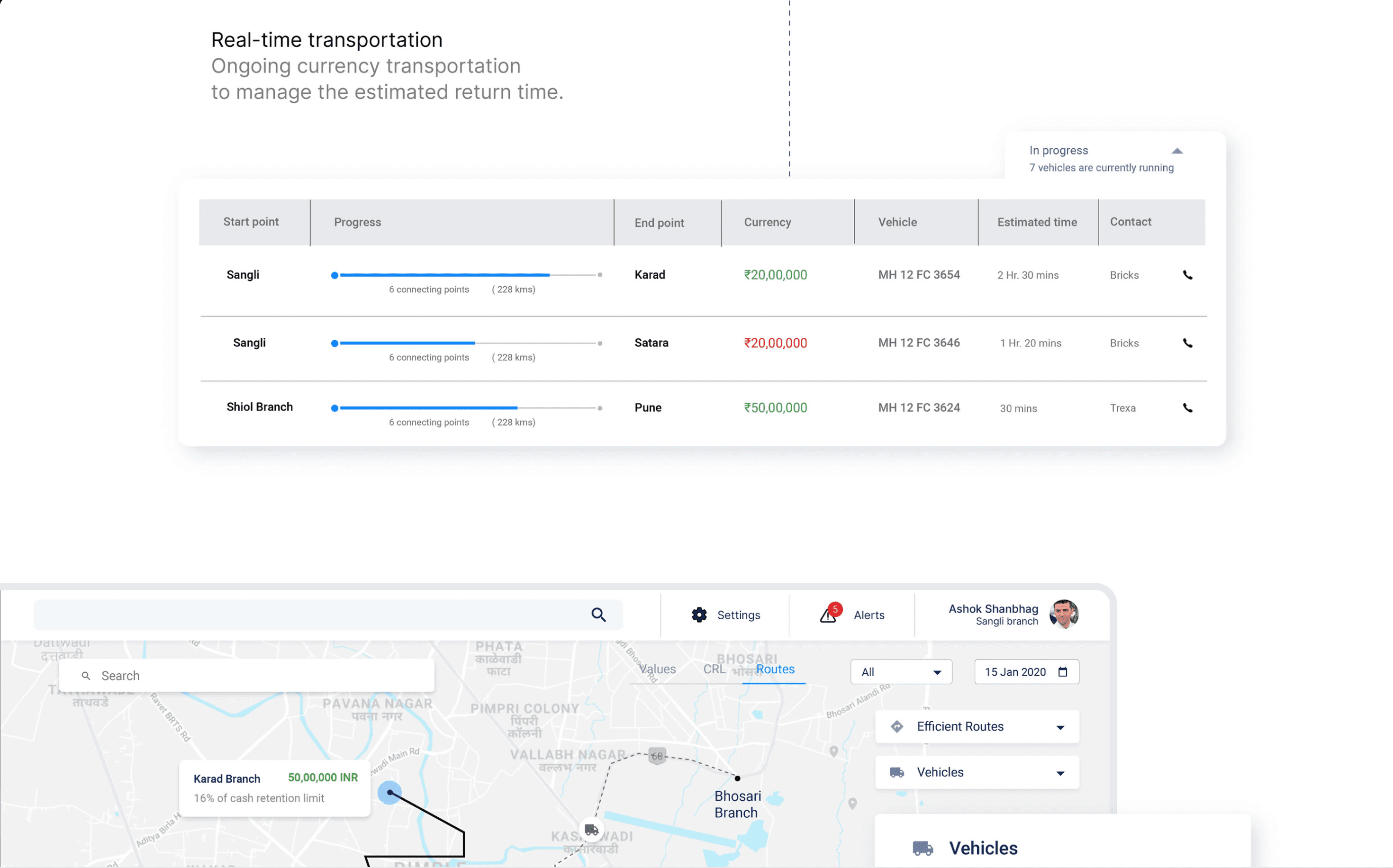The height and width of the screenshot is (868, 1393).
Task: Click vehicle number MH 12 FC 3646
Action: (918, 343)
